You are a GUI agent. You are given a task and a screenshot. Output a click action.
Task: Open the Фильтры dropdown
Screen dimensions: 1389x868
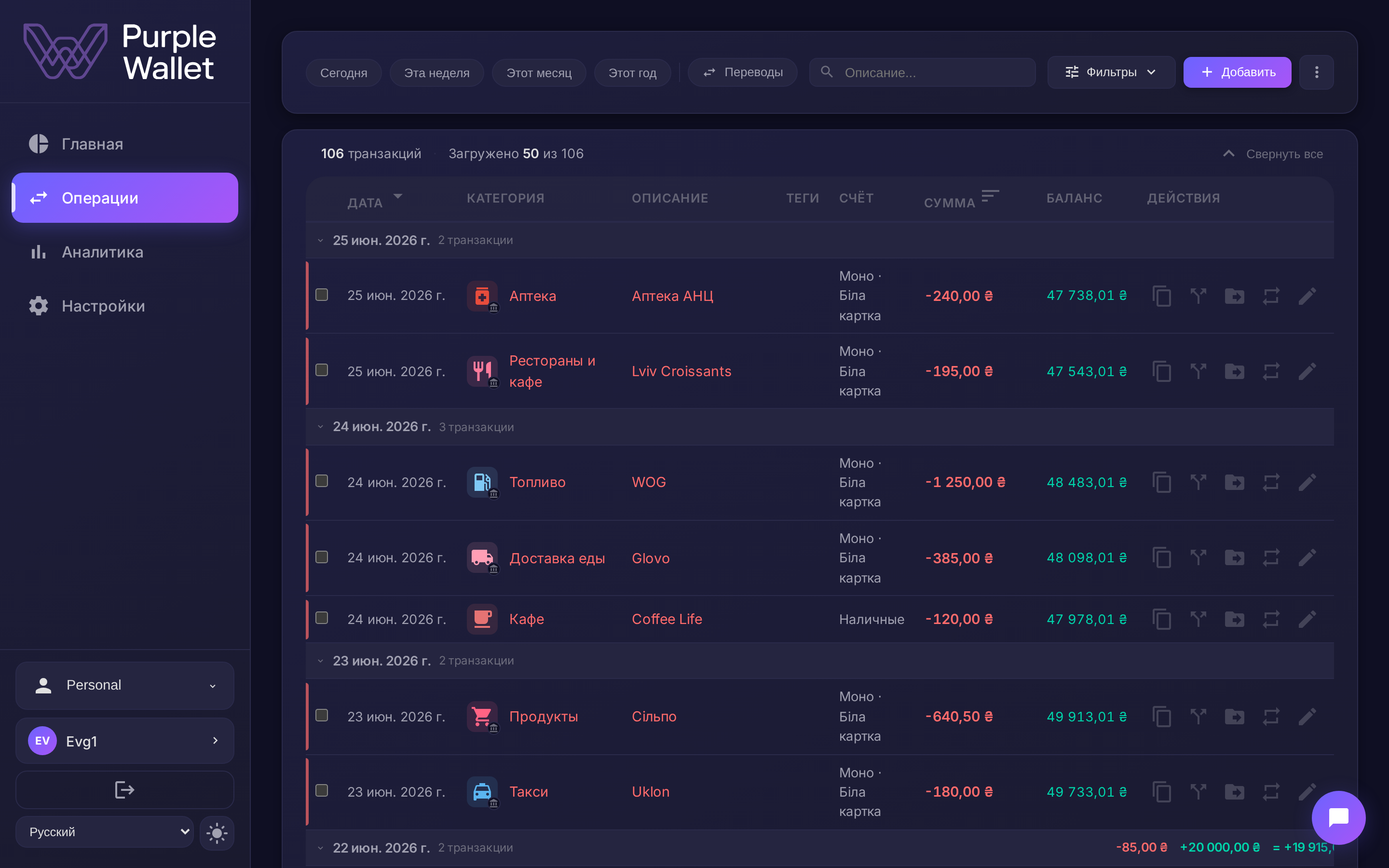point(1111,72)
